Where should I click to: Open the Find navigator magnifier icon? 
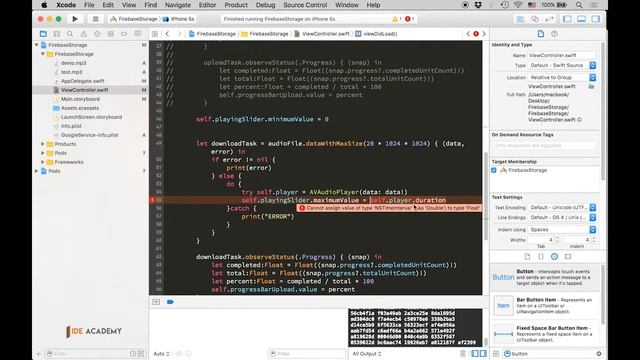(x=70, y=34)
